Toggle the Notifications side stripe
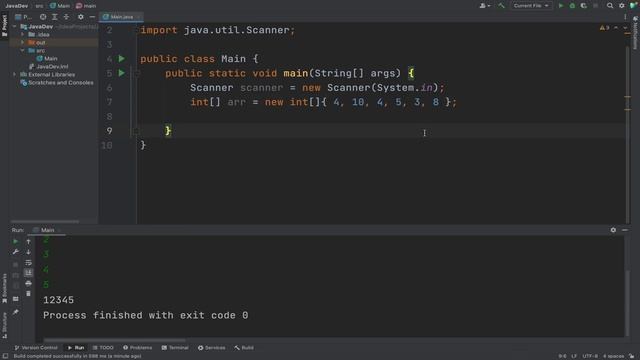Image resolution: width=640 pixels, height=360 pixels. coord(636,33)
